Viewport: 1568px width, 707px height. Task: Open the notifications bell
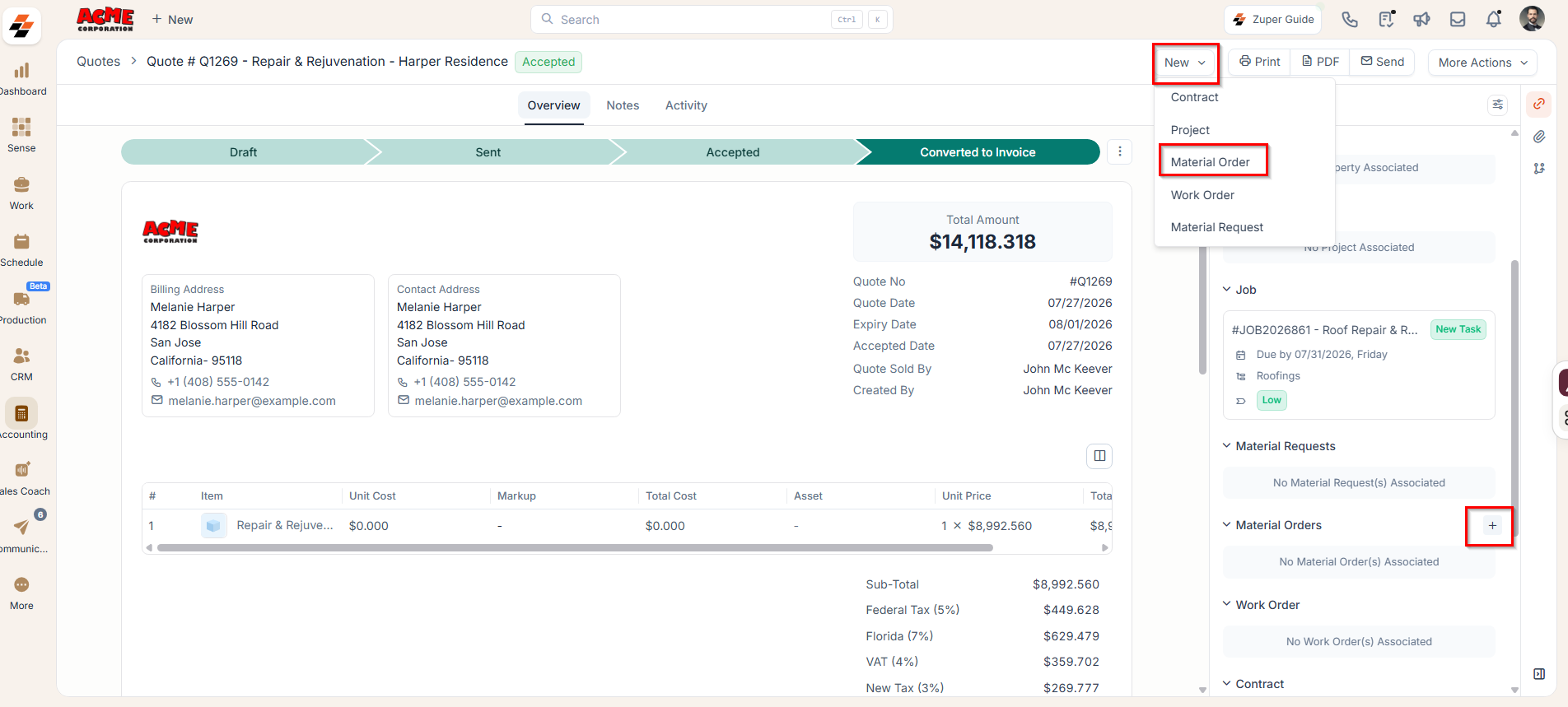(x=1494, y=19)
